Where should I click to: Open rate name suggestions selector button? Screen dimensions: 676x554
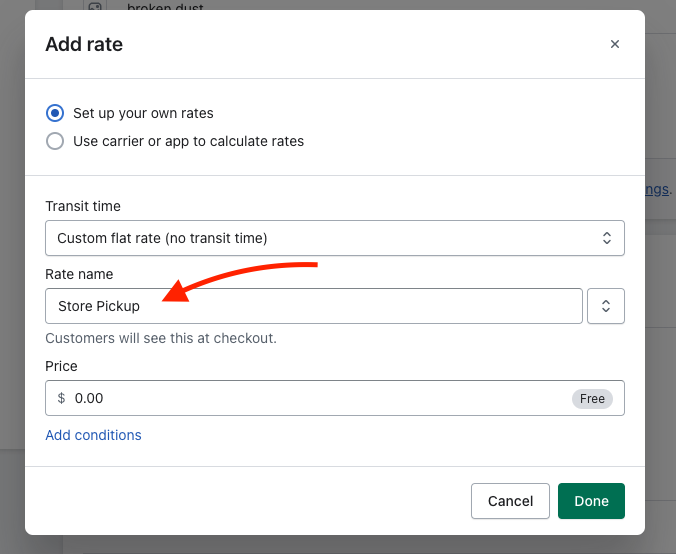[x=606, y=306]
